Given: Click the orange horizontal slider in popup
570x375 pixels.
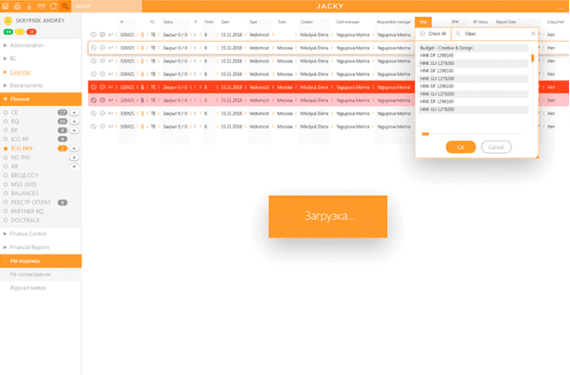Looking at the screenshot, I should pyautogui.click(x=425, y=134).
